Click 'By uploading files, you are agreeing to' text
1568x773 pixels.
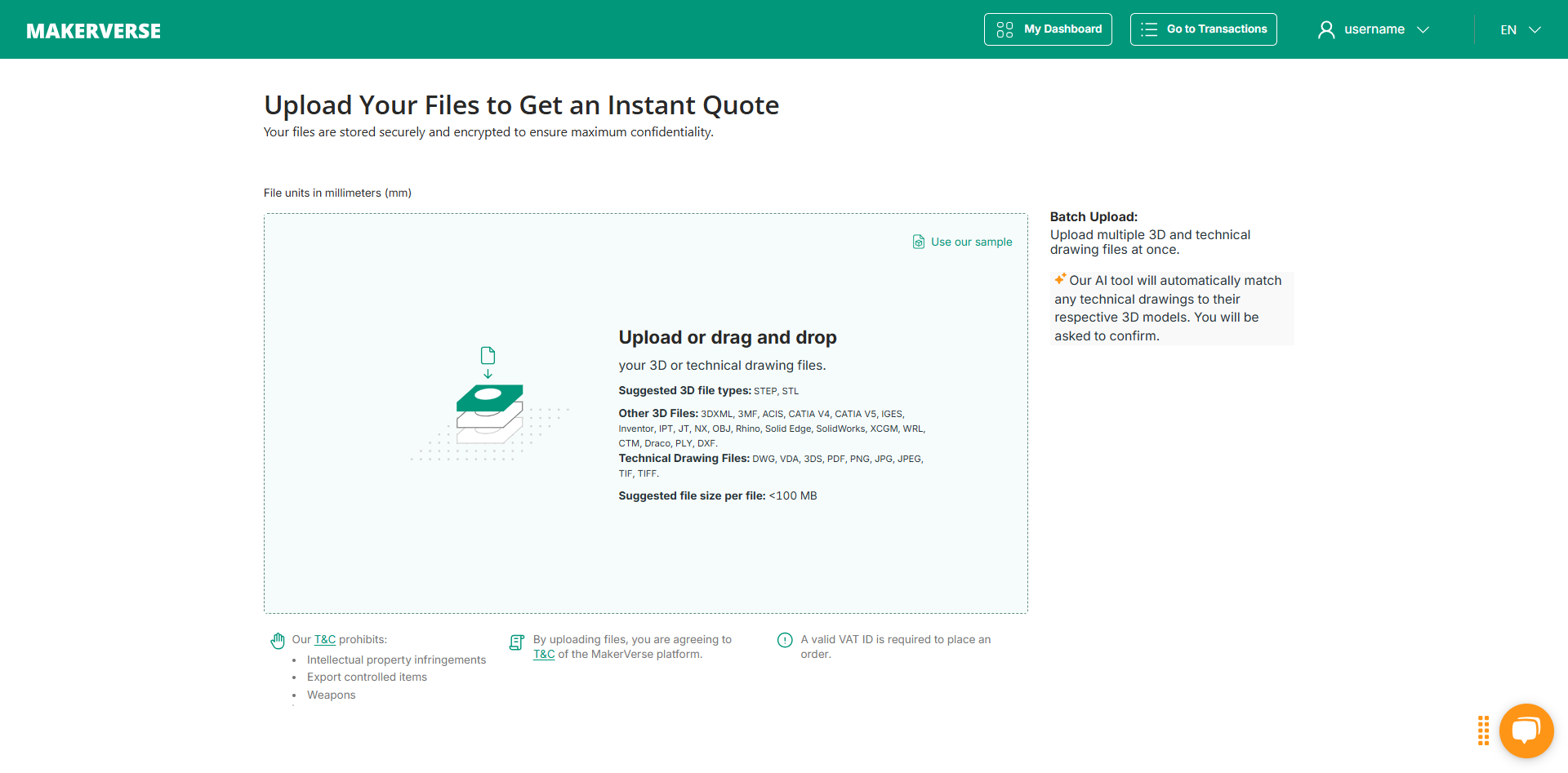632,640
